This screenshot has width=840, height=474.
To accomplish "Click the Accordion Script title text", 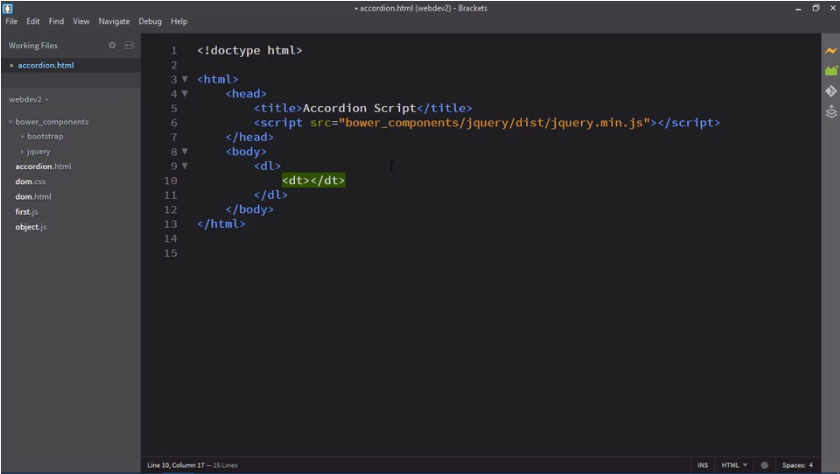I will click(x=359, y=108).
